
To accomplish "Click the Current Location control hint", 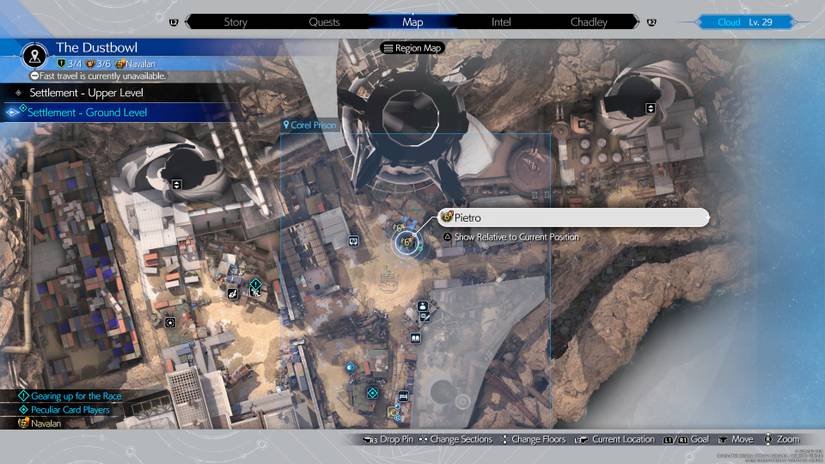I will pos(615,439).
